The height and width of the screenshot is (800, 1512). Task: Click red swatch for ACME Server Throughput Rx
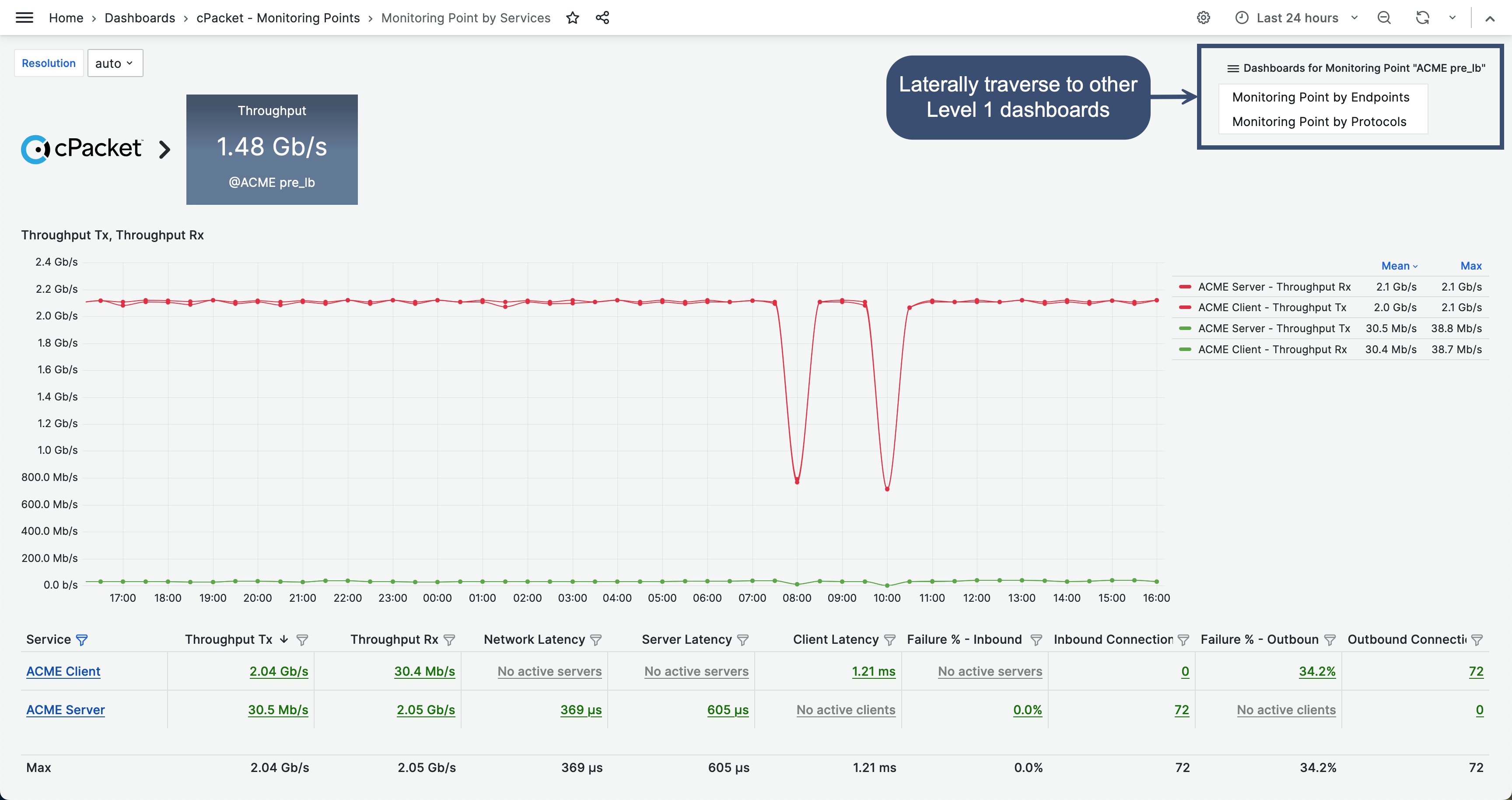coord(1184,286)
